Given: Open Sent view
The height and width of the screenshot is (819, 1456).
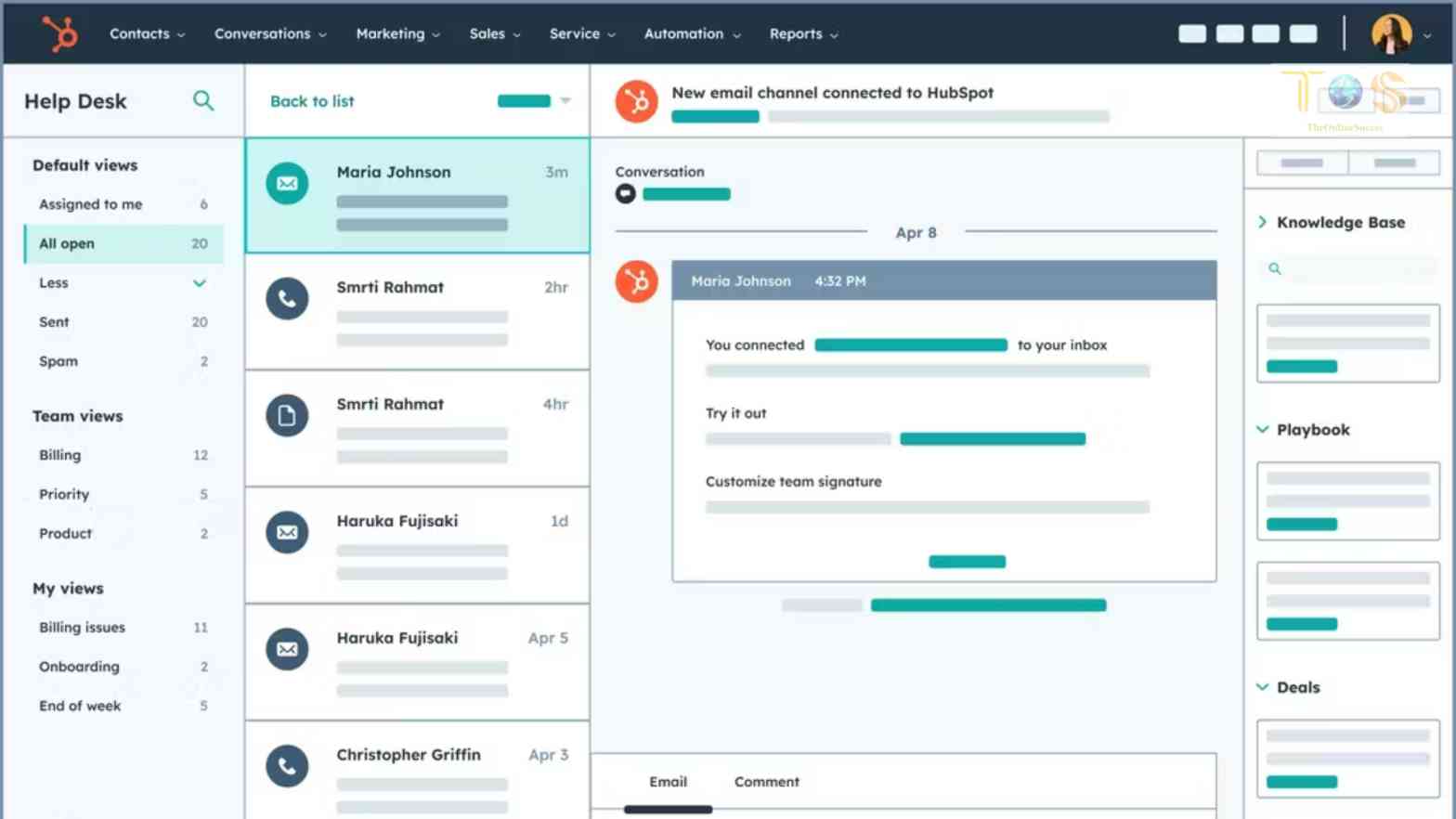Looking at the screenshot, I should tap(123, 322).
